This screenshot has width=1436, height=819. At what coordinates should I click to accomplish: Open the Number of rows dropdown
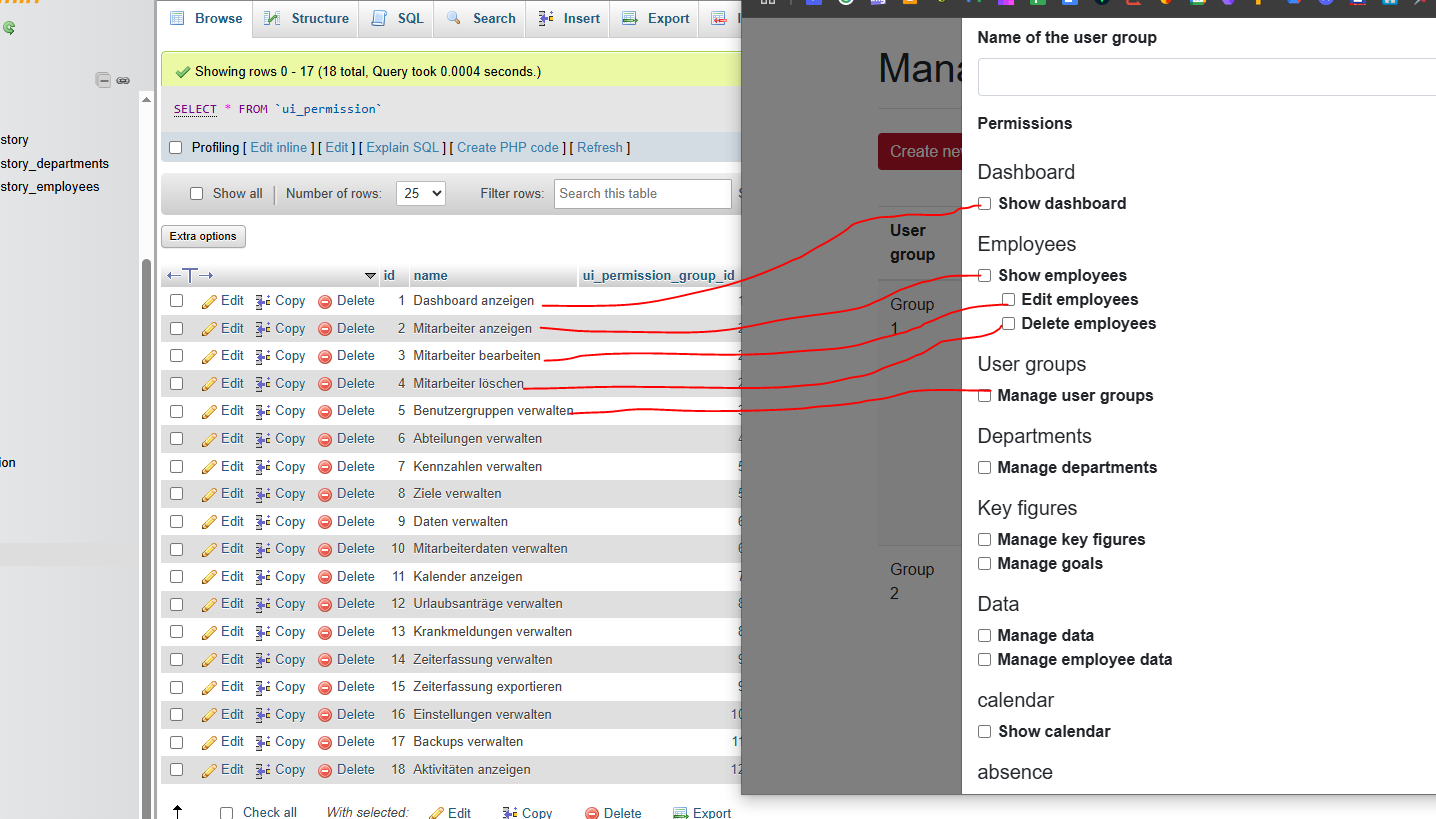click(x=420, y=194)
